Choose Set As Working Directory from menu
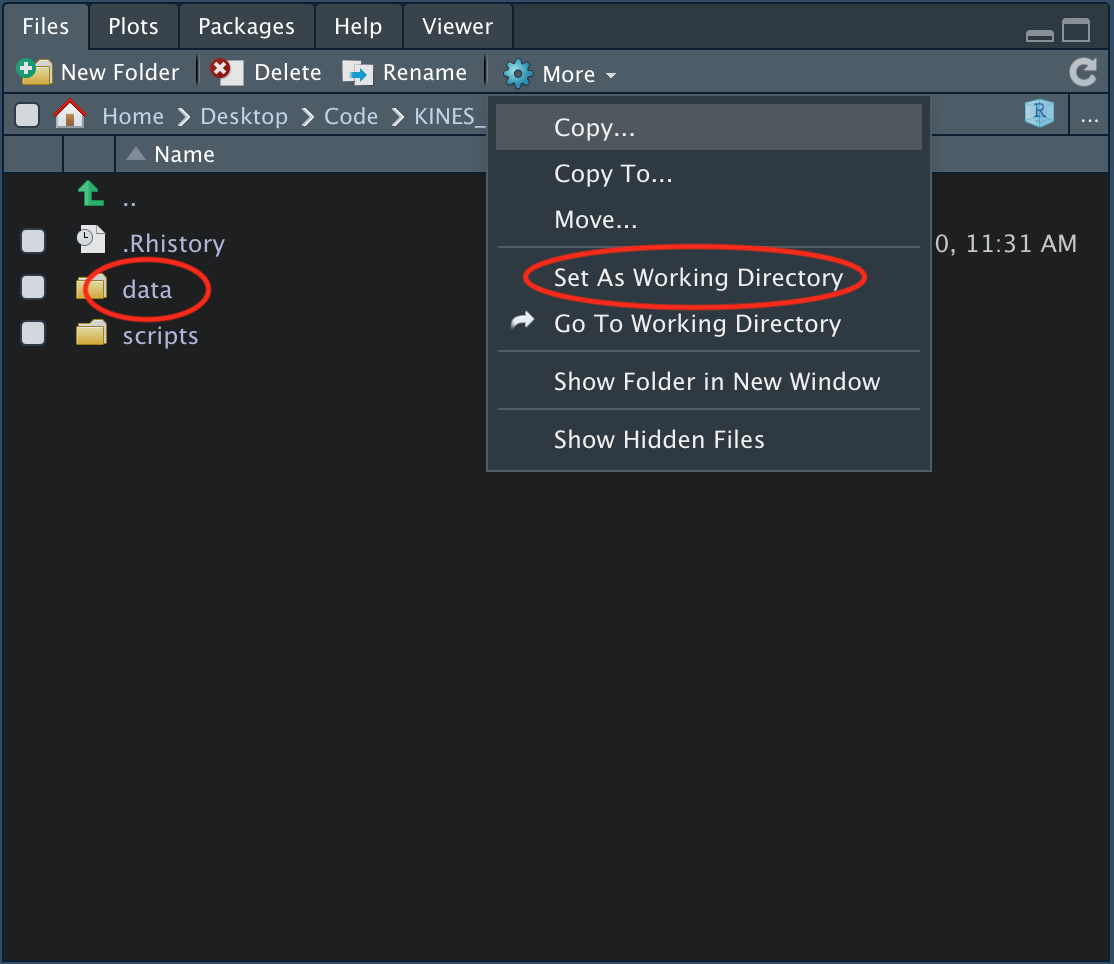The width and height of the screenshot is (1114, 964). click(x=696, y=278)
